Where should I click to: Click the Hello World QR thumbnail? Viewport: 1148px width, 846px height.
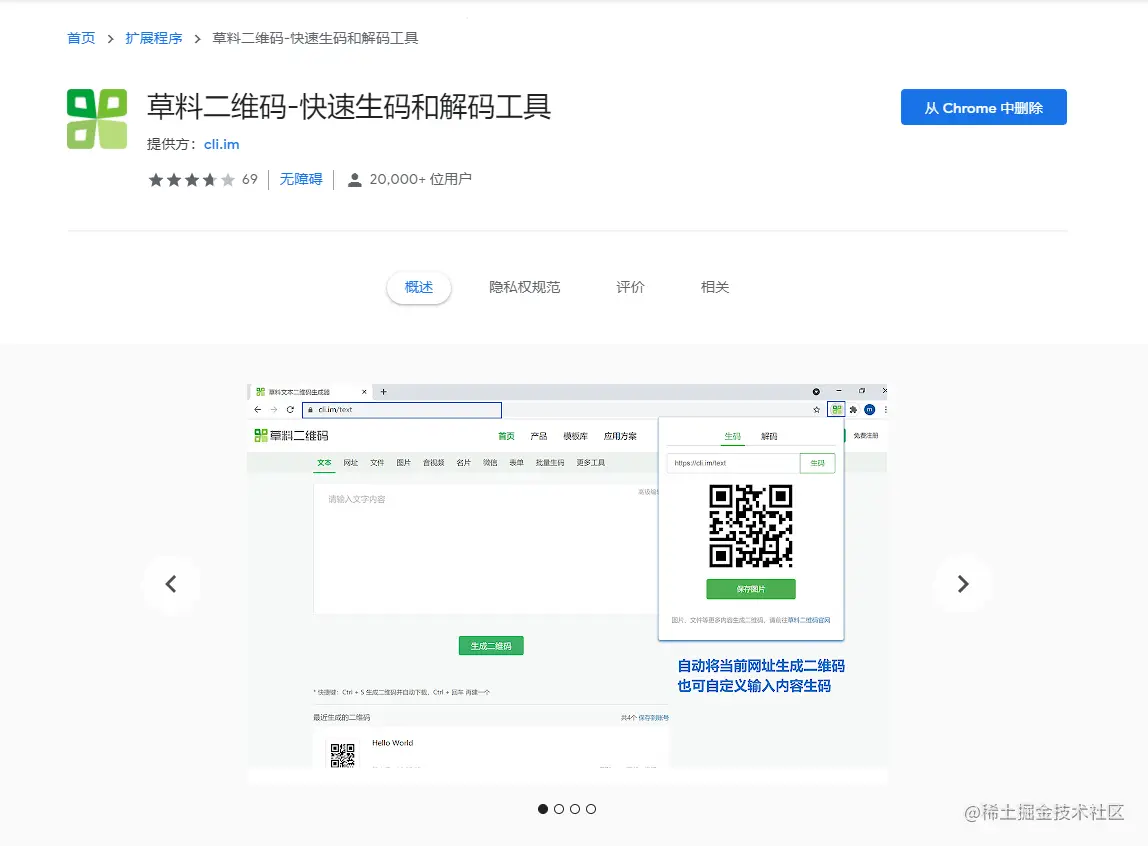(x=343, y=755)
